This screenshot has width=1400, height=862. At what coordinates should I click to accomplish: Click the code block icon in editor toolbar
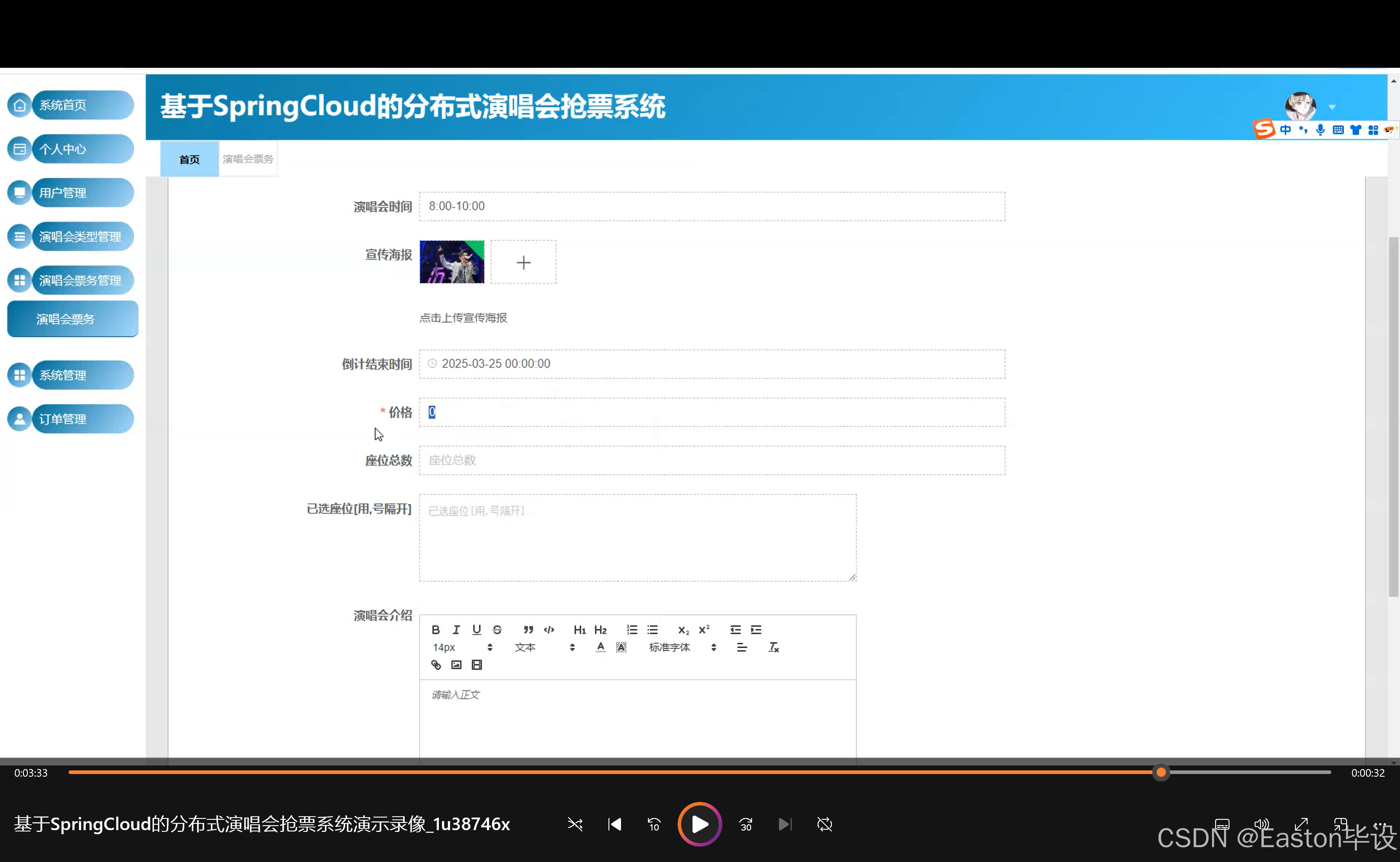pyautogui.click(x=549, y=629)
